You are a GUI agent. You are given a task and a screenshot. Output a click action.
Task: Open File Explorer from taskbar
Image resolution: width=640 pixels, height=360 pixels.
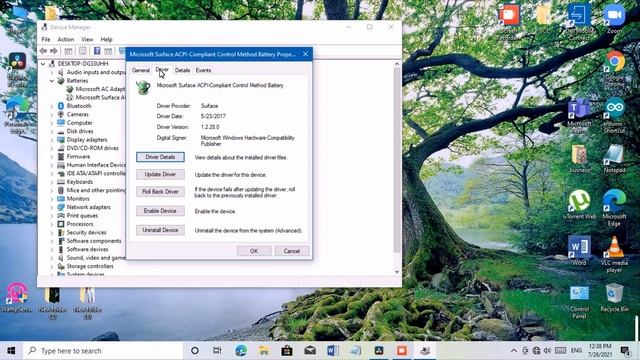(x=264, y=351)
